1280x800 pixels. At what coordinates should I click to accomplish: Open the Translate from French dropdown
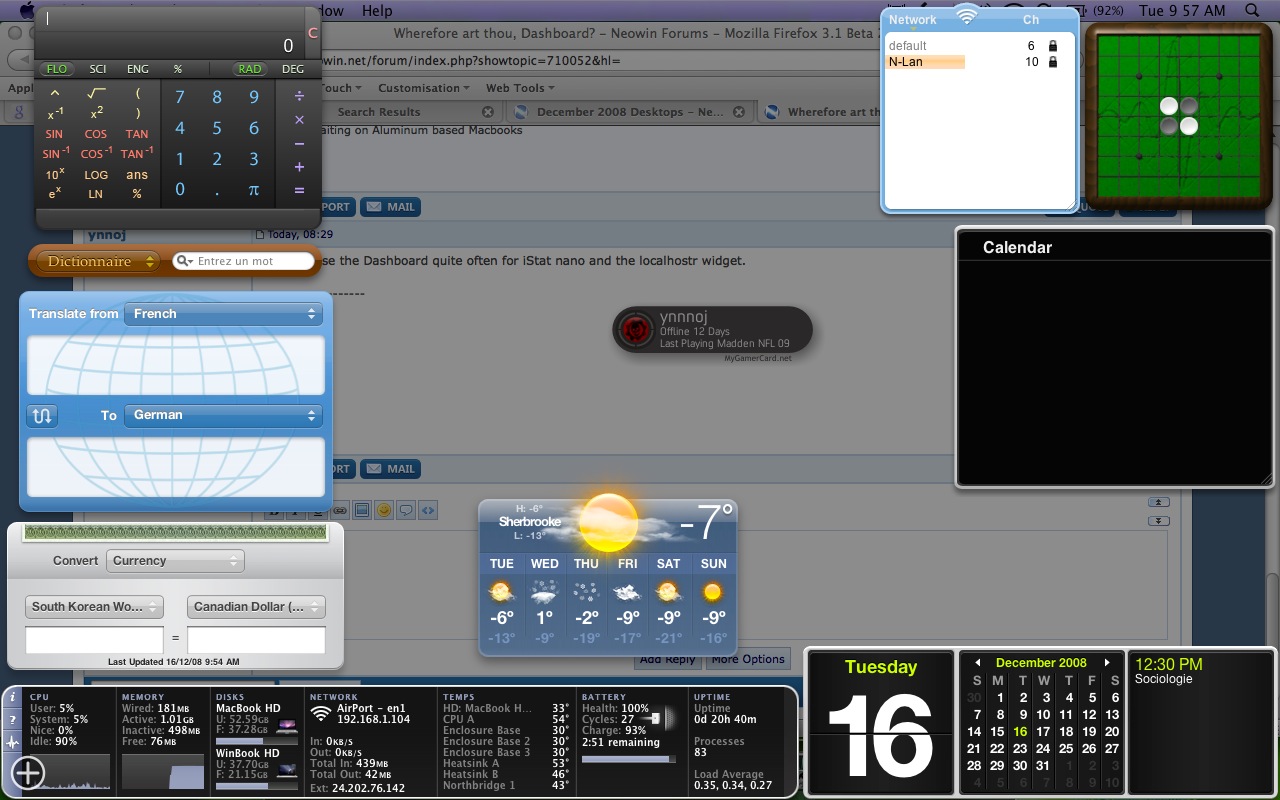(223, 314)
